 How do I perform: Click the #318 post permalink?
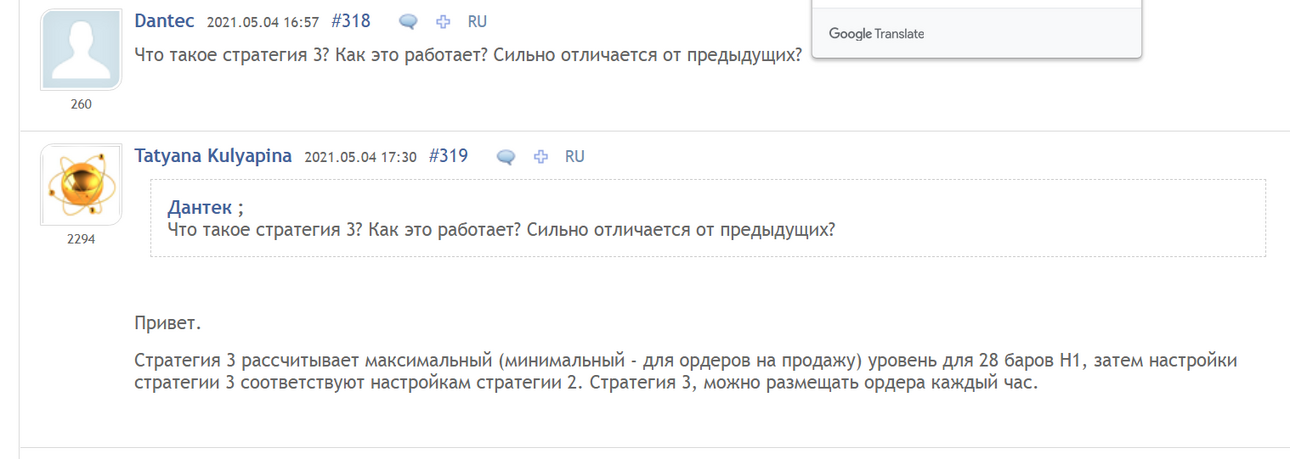[x=351, y=21]
